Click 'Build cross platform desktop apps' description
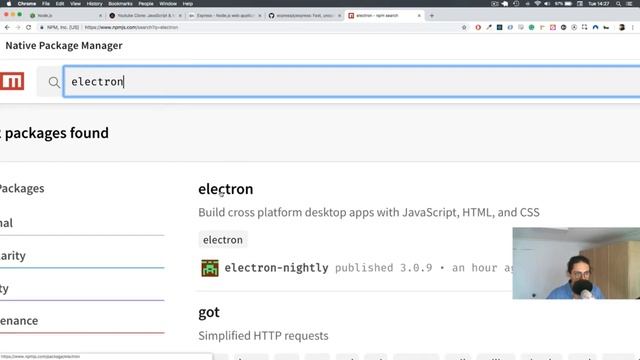Image resolution: width=640 pixels, height=360 pixels. click(x=369, y=212)
